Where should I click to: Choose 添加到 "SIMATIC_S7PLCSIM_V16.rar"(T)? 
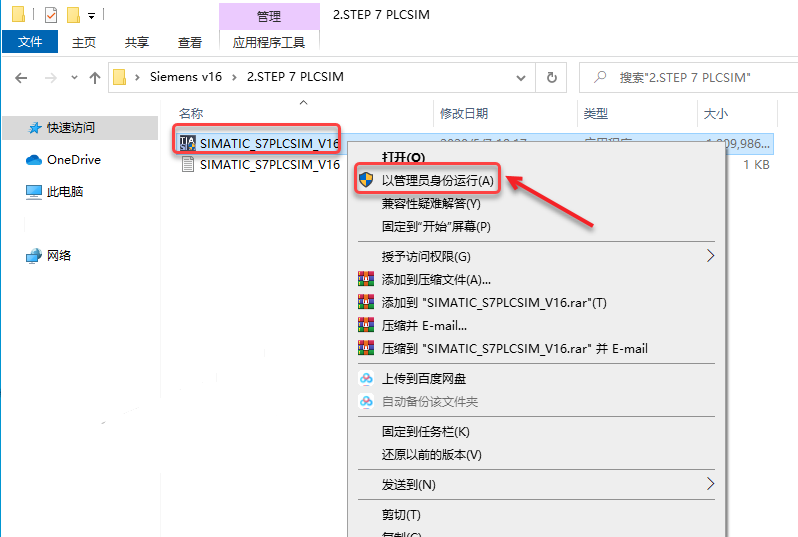pos(494,303)
